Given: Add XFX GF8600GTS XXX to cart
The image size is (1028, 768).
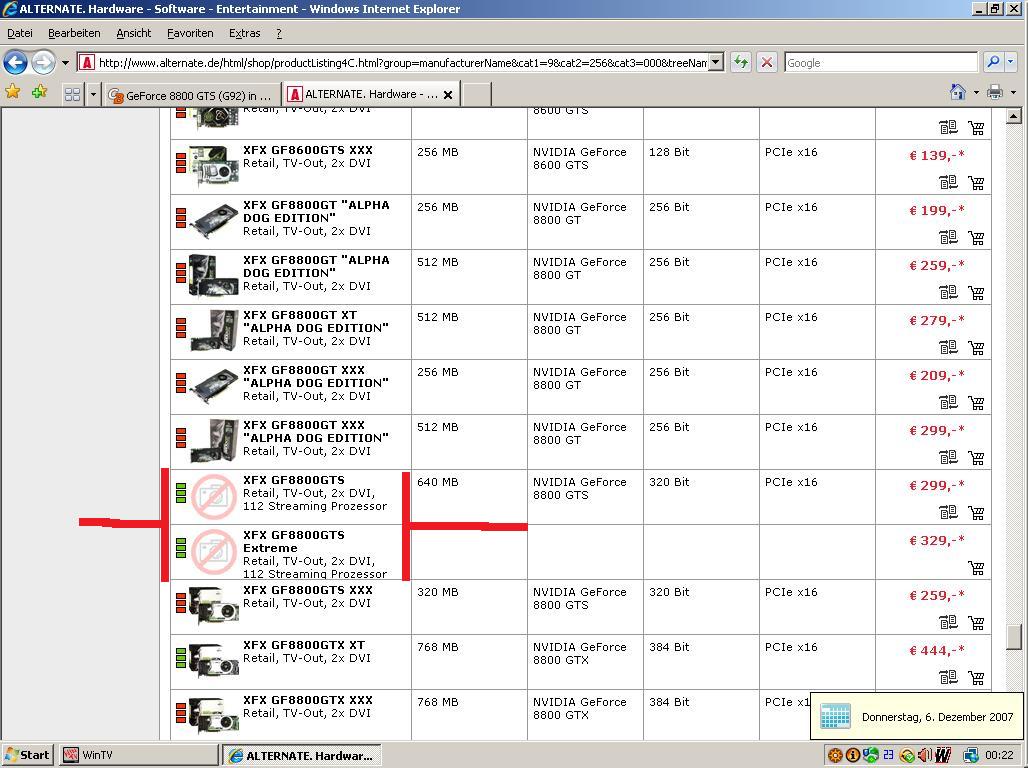Looking at the screenshot, I should point(976,182).
